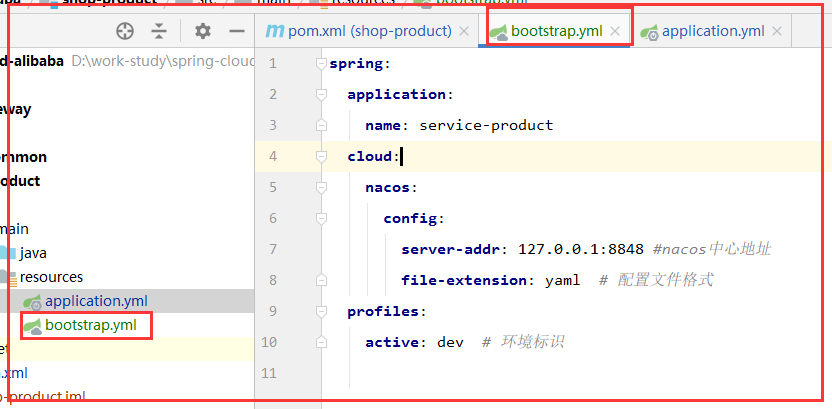Click application.yml file icon in tree
832x409 pixels.
click(x=32, y=301)
